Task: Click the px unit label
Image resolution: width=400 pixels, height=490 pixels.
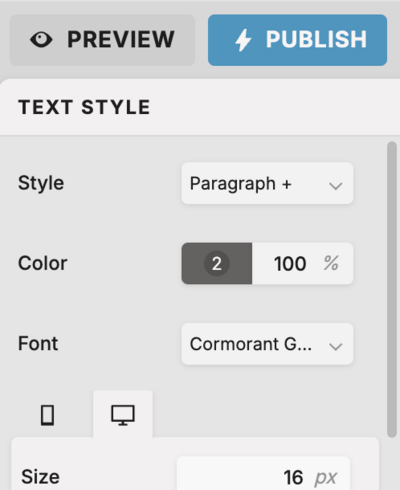Action: pos(326,478)
